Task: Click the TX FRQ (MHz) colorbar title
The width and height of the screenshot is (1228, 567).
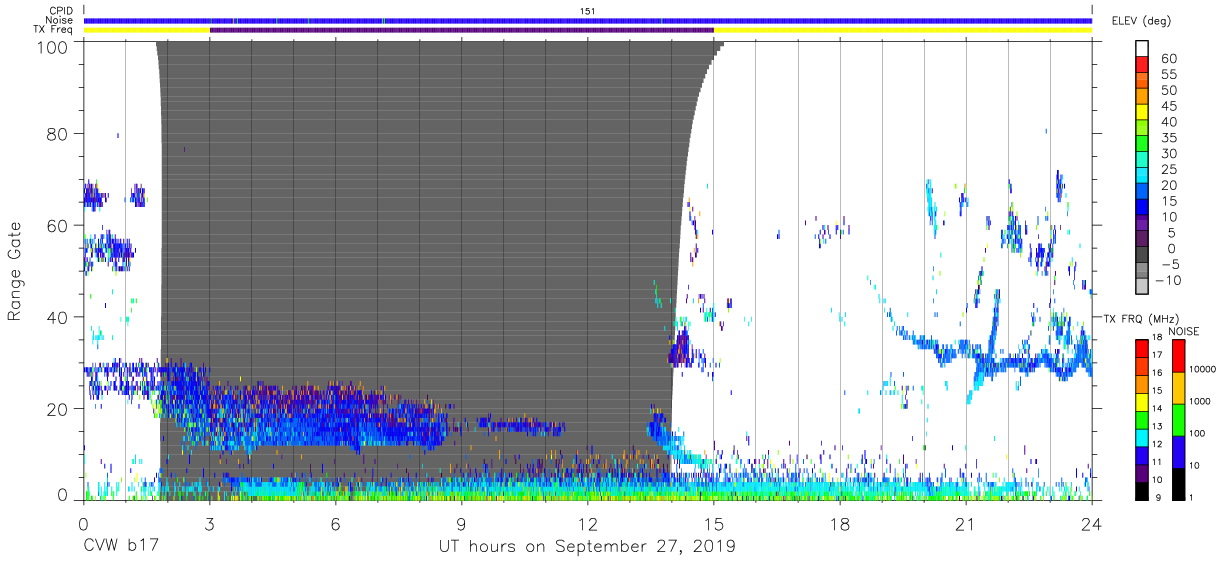Action: [1143, 318]
